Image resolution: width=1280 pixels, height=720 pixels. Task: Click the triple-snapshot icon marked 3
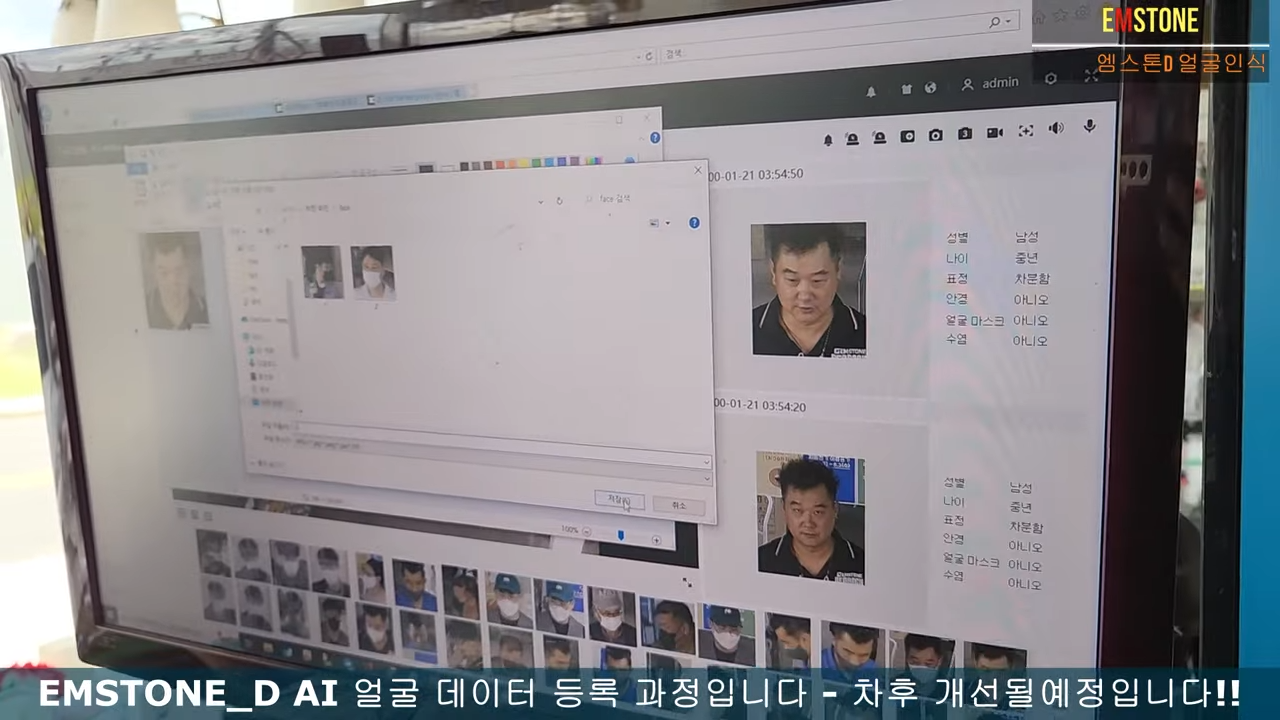click(964, 134)
